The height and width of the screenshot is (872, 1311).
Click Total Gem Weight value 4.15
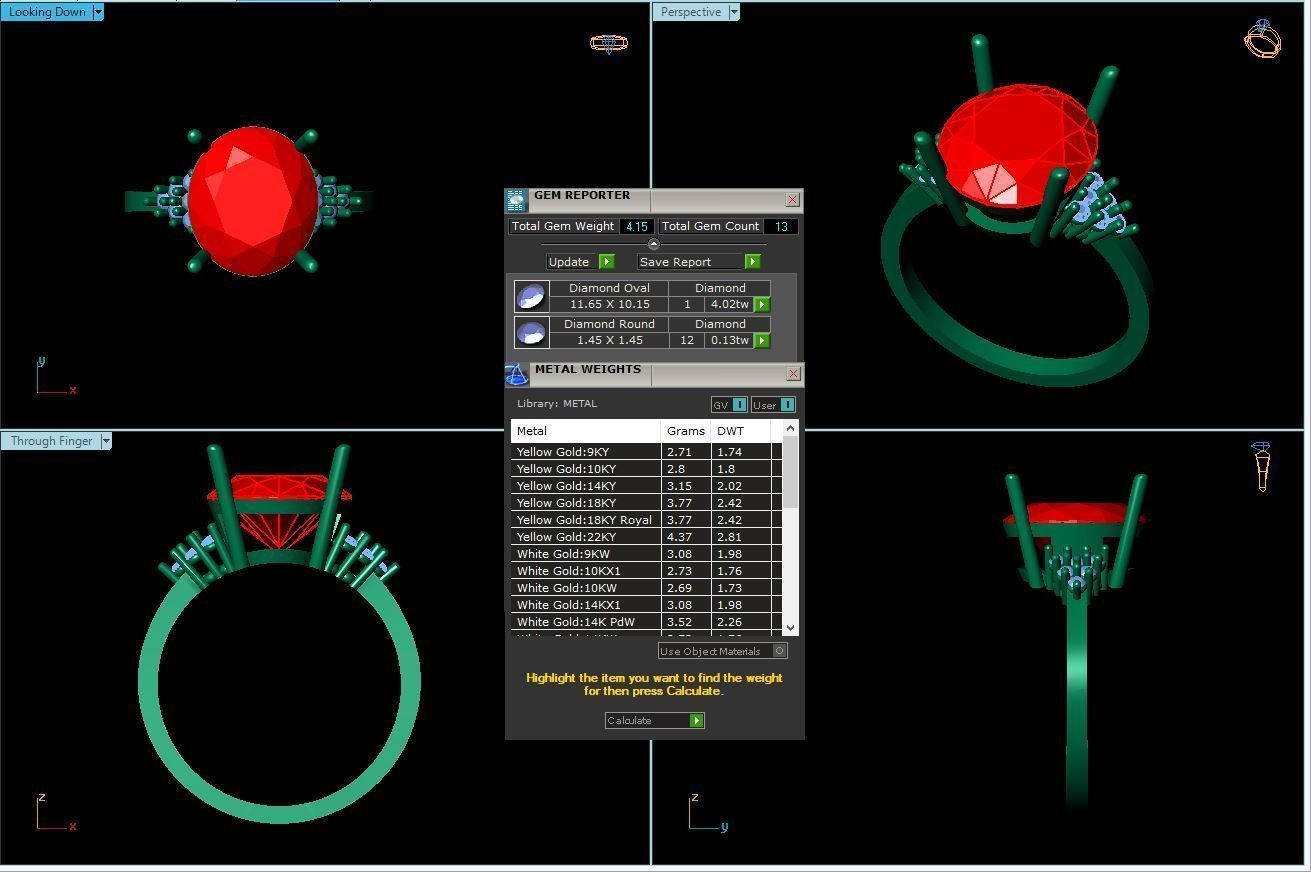click(637, 227)
